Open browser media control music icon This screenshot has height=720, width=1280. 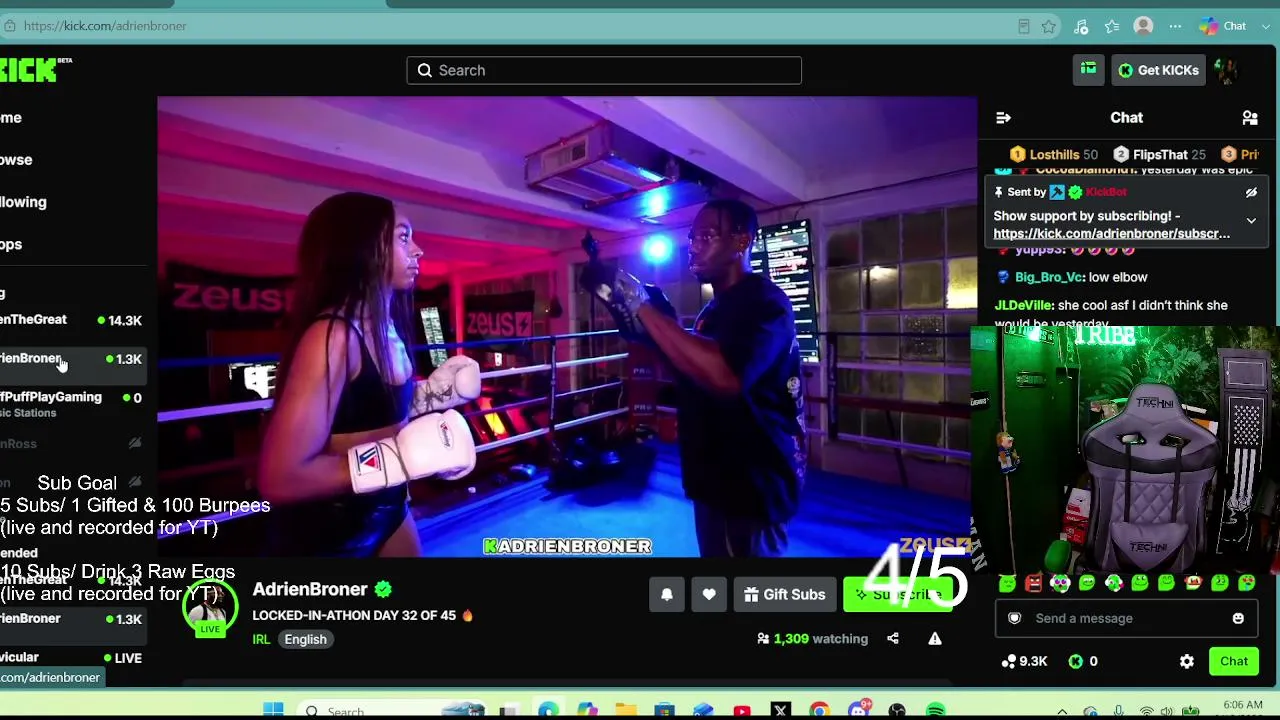point(1081,26)
